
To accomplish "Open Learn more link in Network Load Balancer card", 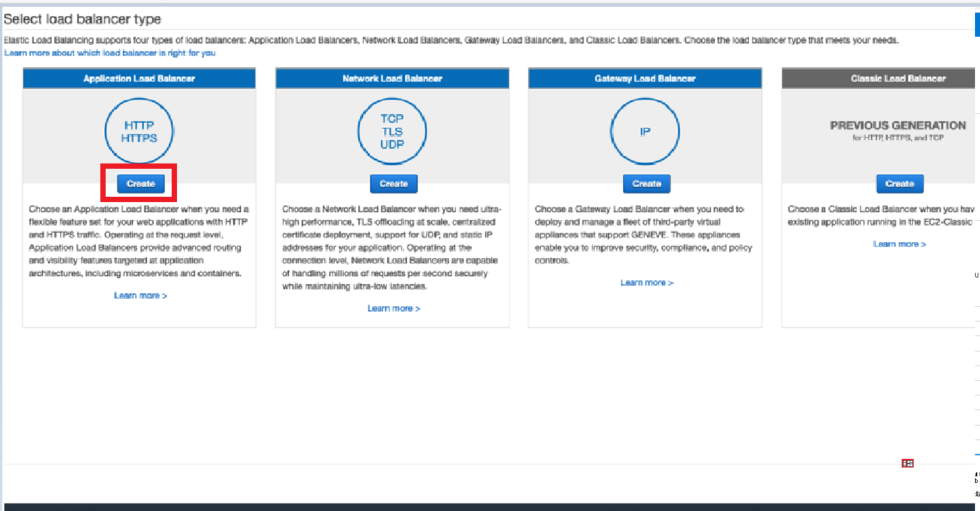I will (394, 309).
